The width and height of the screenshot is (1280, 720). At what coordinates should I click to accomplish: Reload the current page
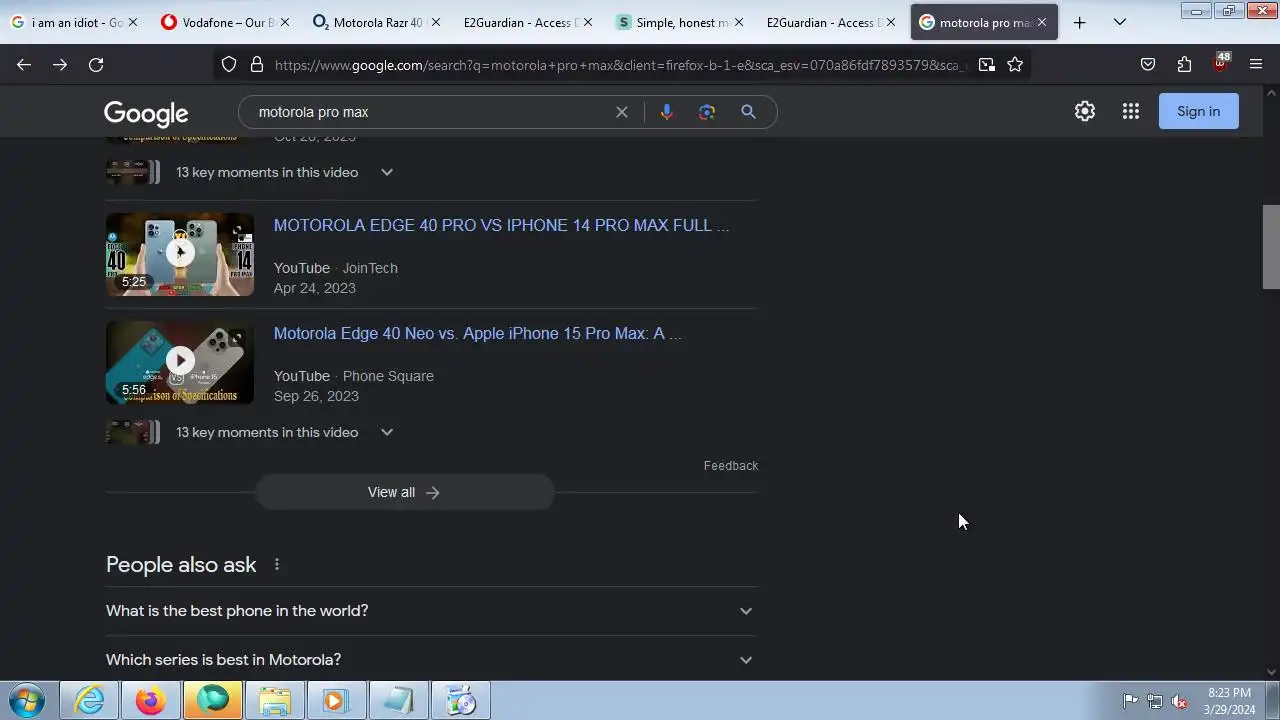click(96, 64)
